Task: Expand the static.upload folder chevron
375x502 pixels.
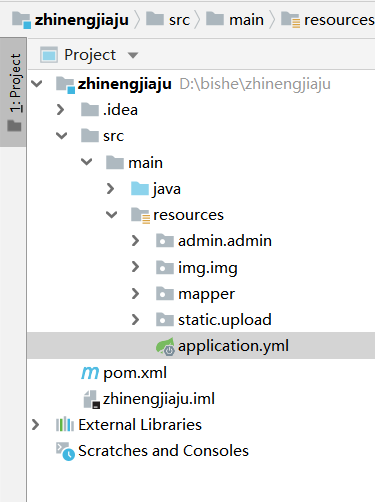Action: coord(135,320)
